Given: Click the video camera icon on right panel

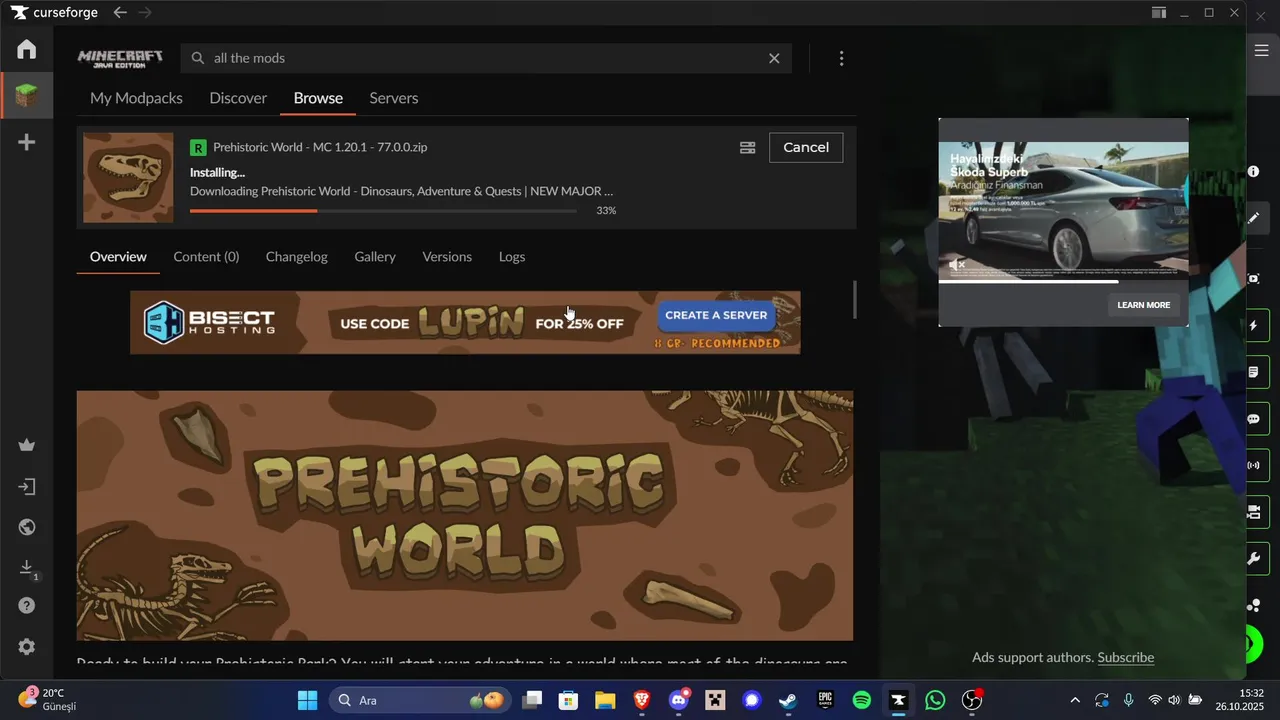Looking at the screenshot, I should pos(1254,511).
